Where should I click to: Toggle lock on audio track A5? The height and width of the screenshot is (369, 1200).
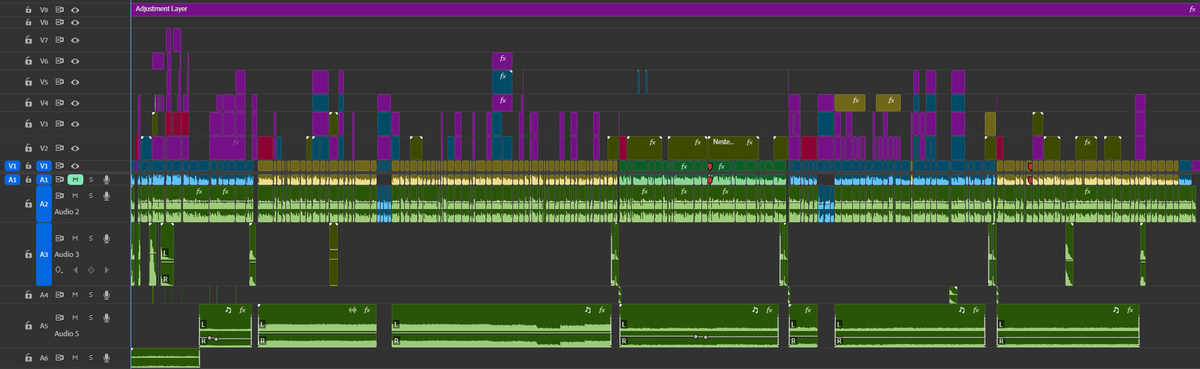pyautogui.click(x=28, y=325)
